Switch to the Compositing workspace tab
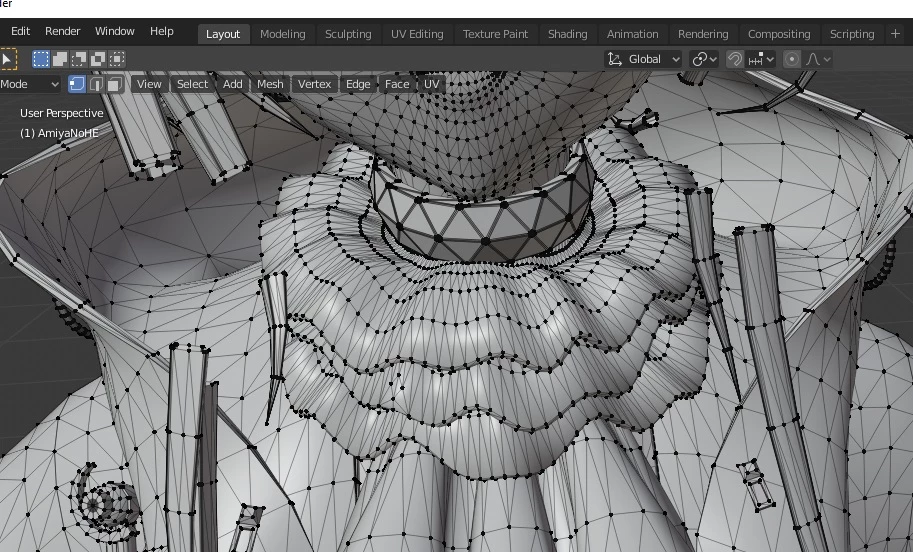The width and height of the screenshot is (913, 552). 779,34
